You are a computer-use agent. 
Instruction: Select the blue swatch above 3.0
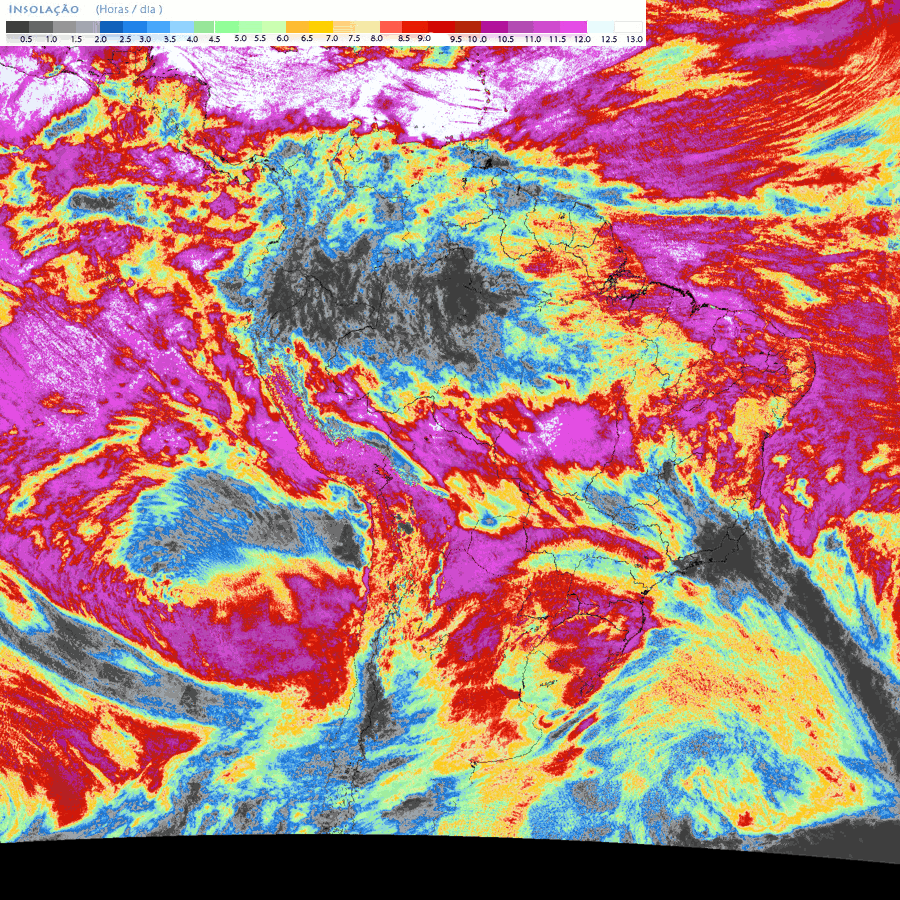[135, 27]
